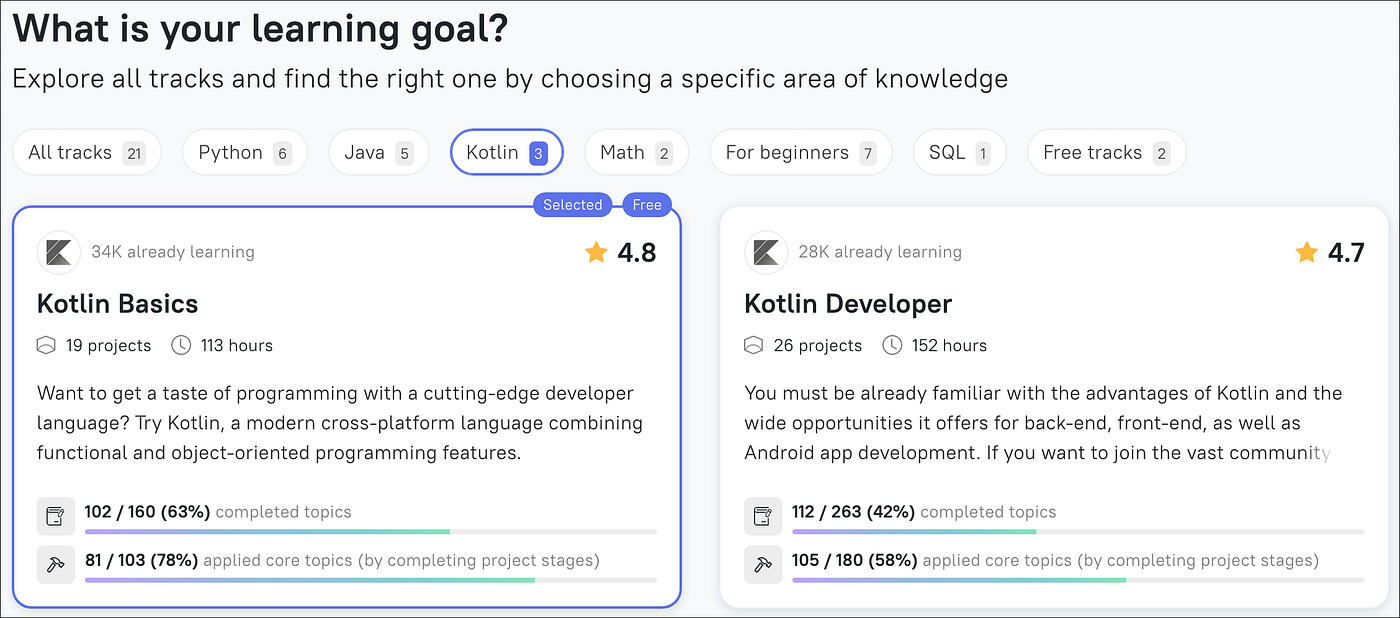Switch to the Python tracks filter

point(244,153)
